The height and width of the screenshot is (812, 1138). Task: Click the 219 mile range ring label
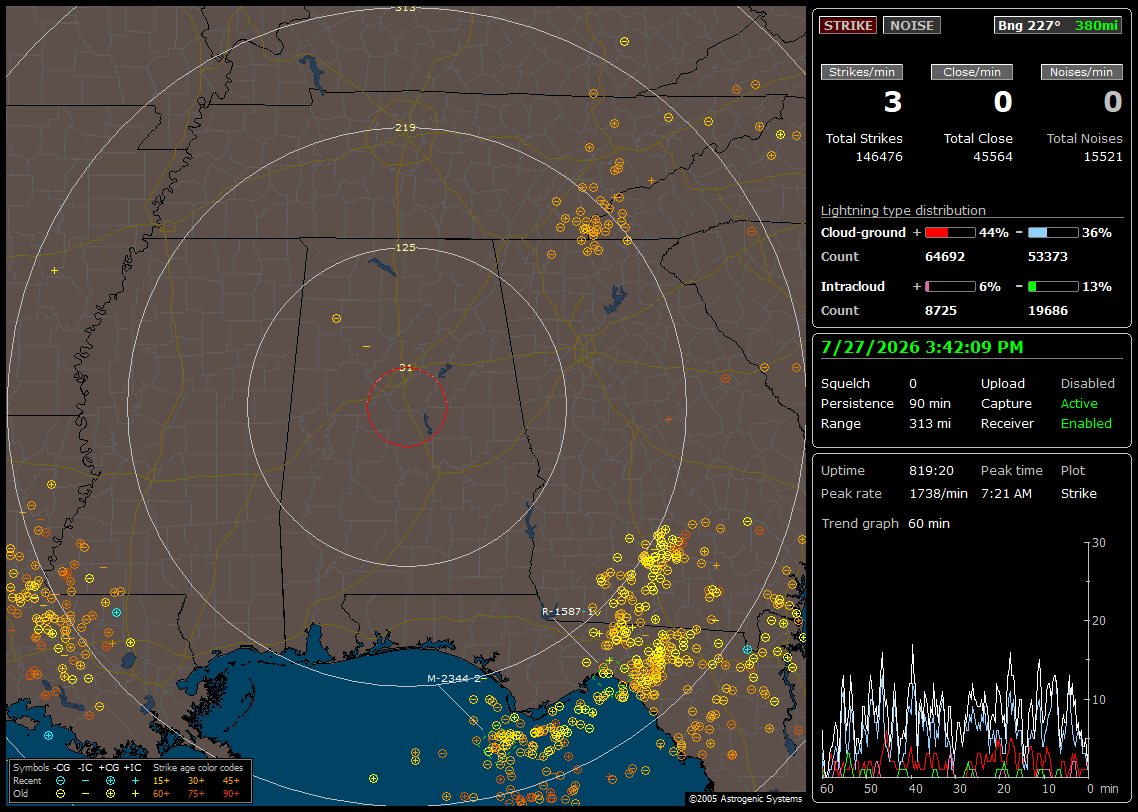(406, 127)
